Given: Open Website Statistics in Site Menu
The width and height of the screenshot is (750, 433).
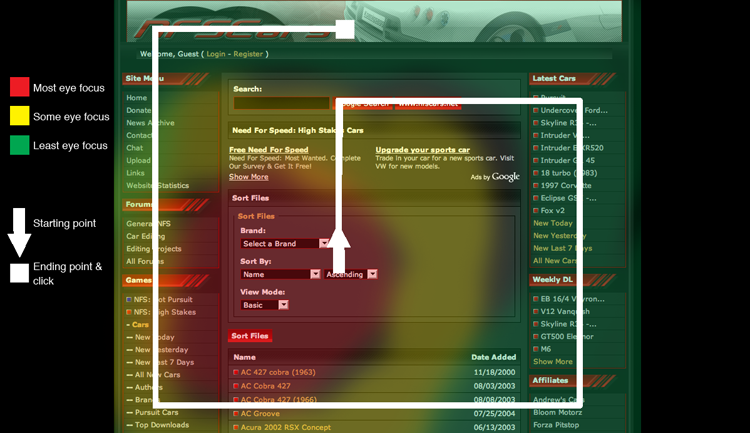Looking at the screenshot, I should (x=157, y=185).
